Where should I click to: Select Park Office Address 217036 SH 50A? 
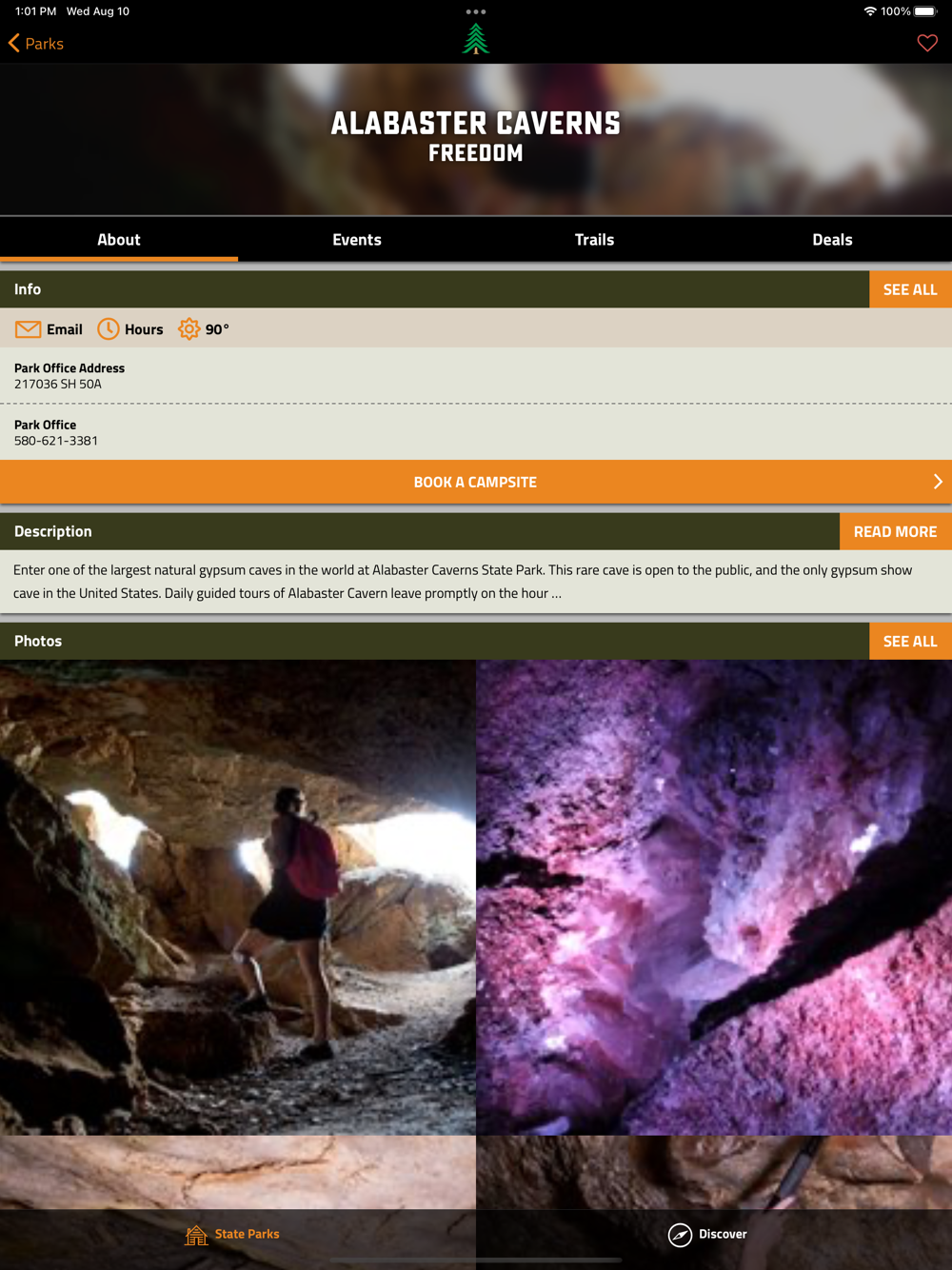pyautogui.click(x=476, y=376)
